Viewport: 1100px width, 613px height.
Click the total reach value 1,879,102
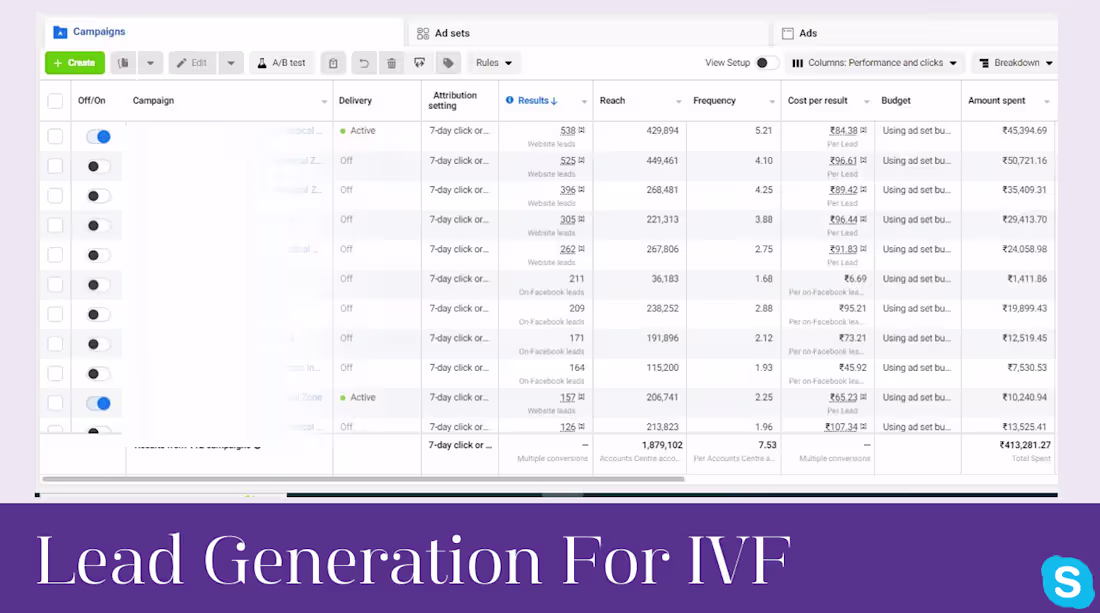point(662,445)
